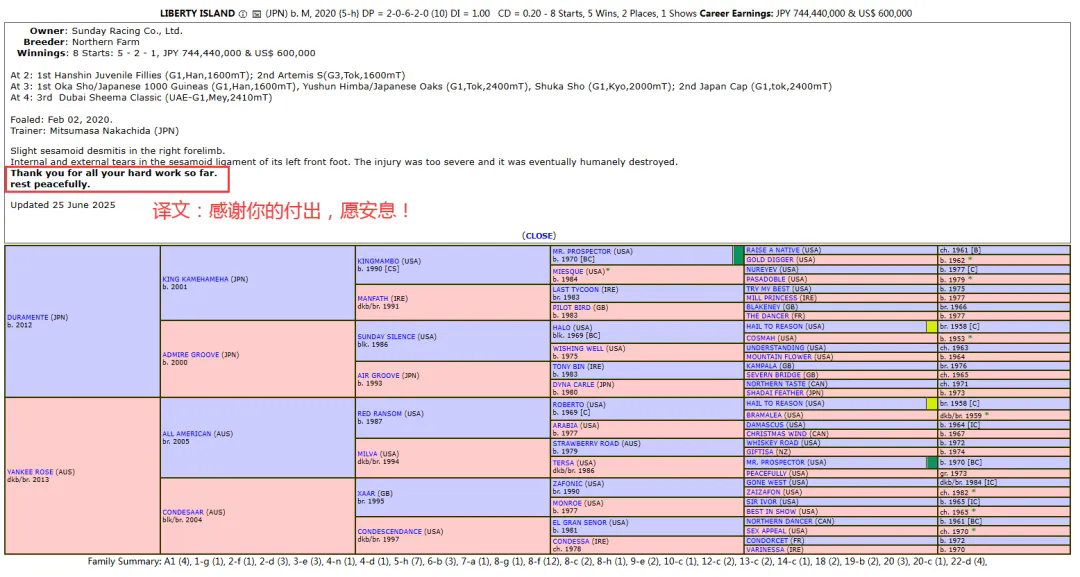Click the yellow marker beside HAIL TO REASON
This screenshot has height=577, width=1080.
coord(930,326)
